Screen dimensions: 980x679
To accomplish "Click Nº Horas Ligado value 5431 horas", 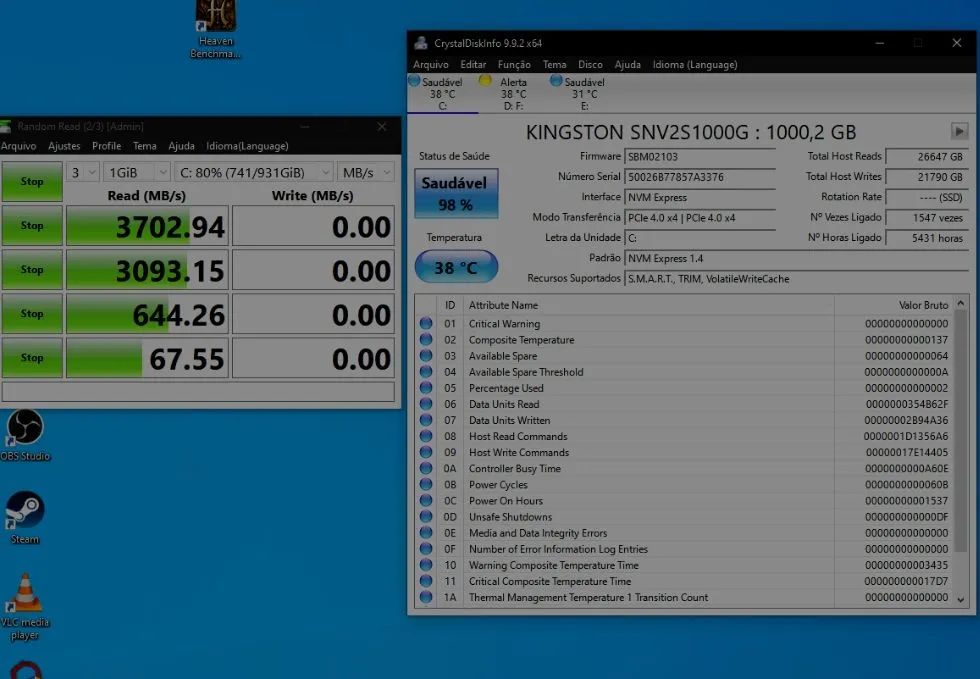I will click(927, 238).
